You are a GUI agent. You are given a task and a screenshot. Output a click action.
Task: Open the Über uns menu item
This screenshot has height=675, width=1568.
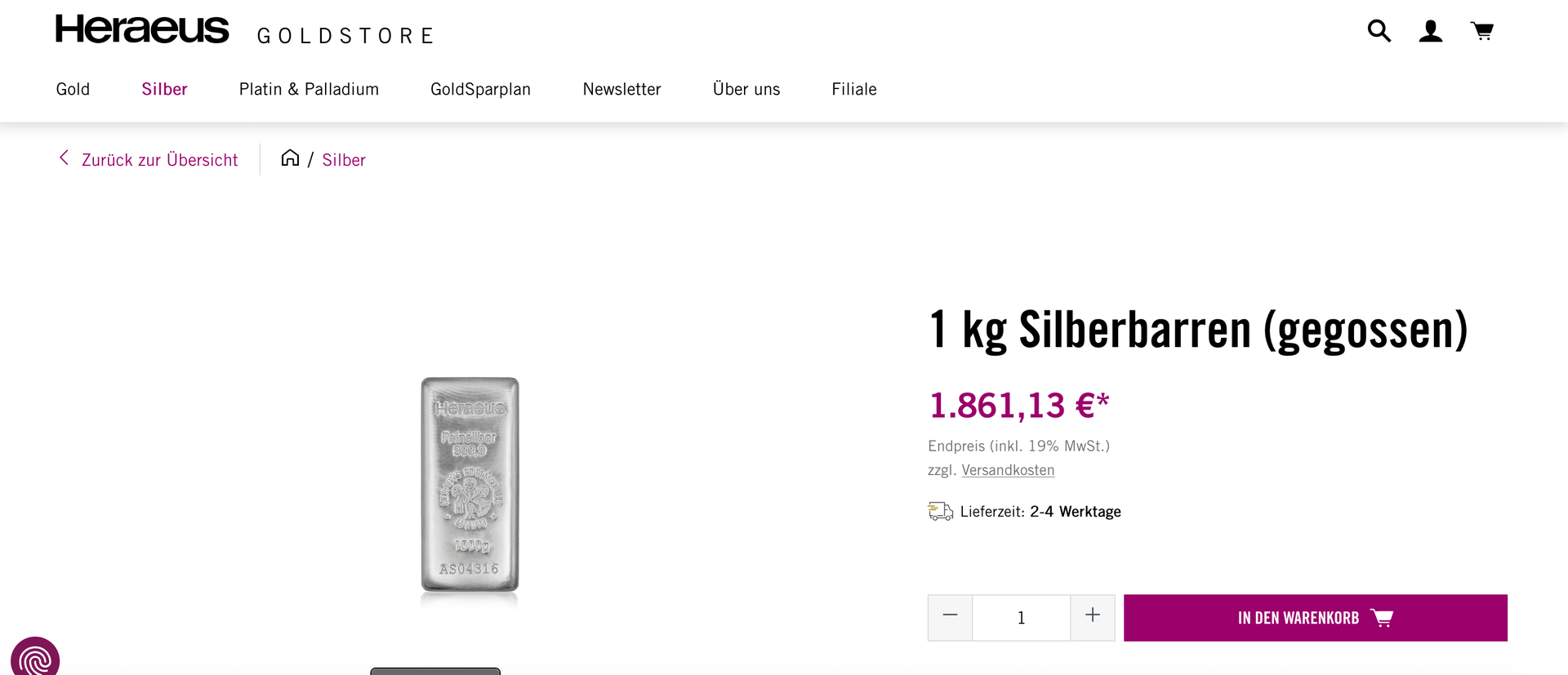pyautogui.click(x=746, y=89)
